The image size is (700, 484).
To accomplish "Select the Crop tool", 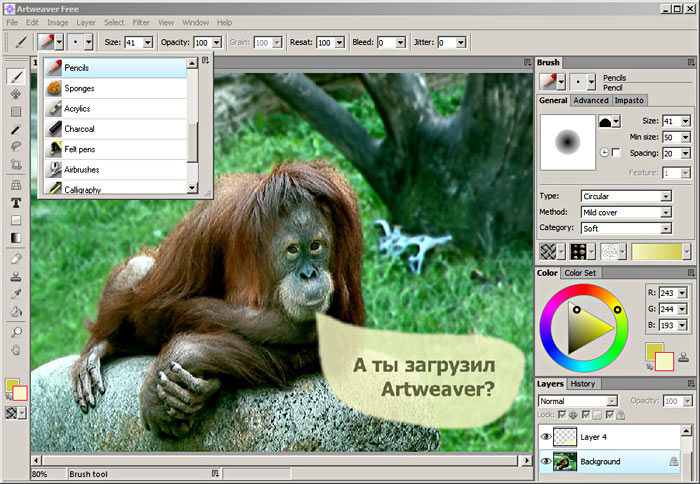I will click(x=16, y=164).
